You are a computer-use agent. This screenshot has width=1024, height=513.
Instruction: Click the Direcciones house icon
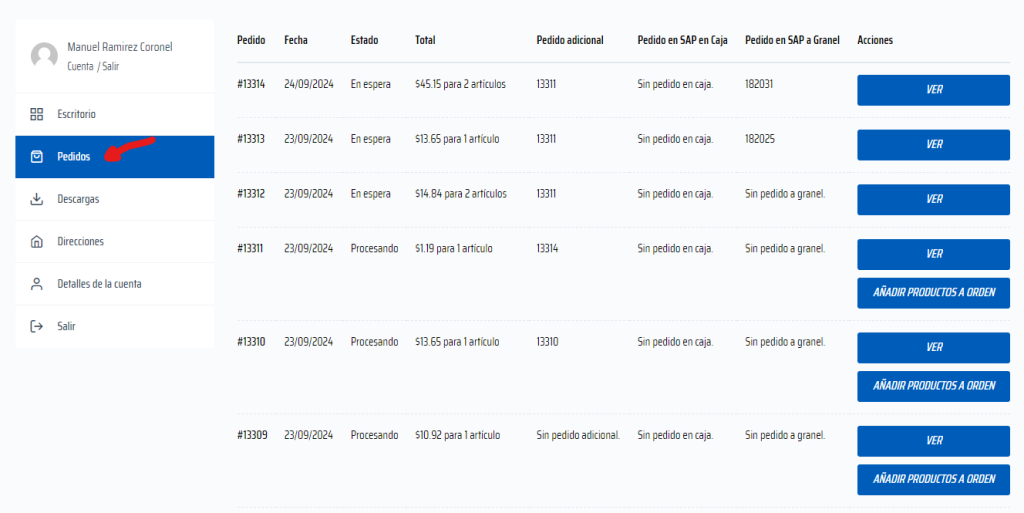(x=37, y=242)
